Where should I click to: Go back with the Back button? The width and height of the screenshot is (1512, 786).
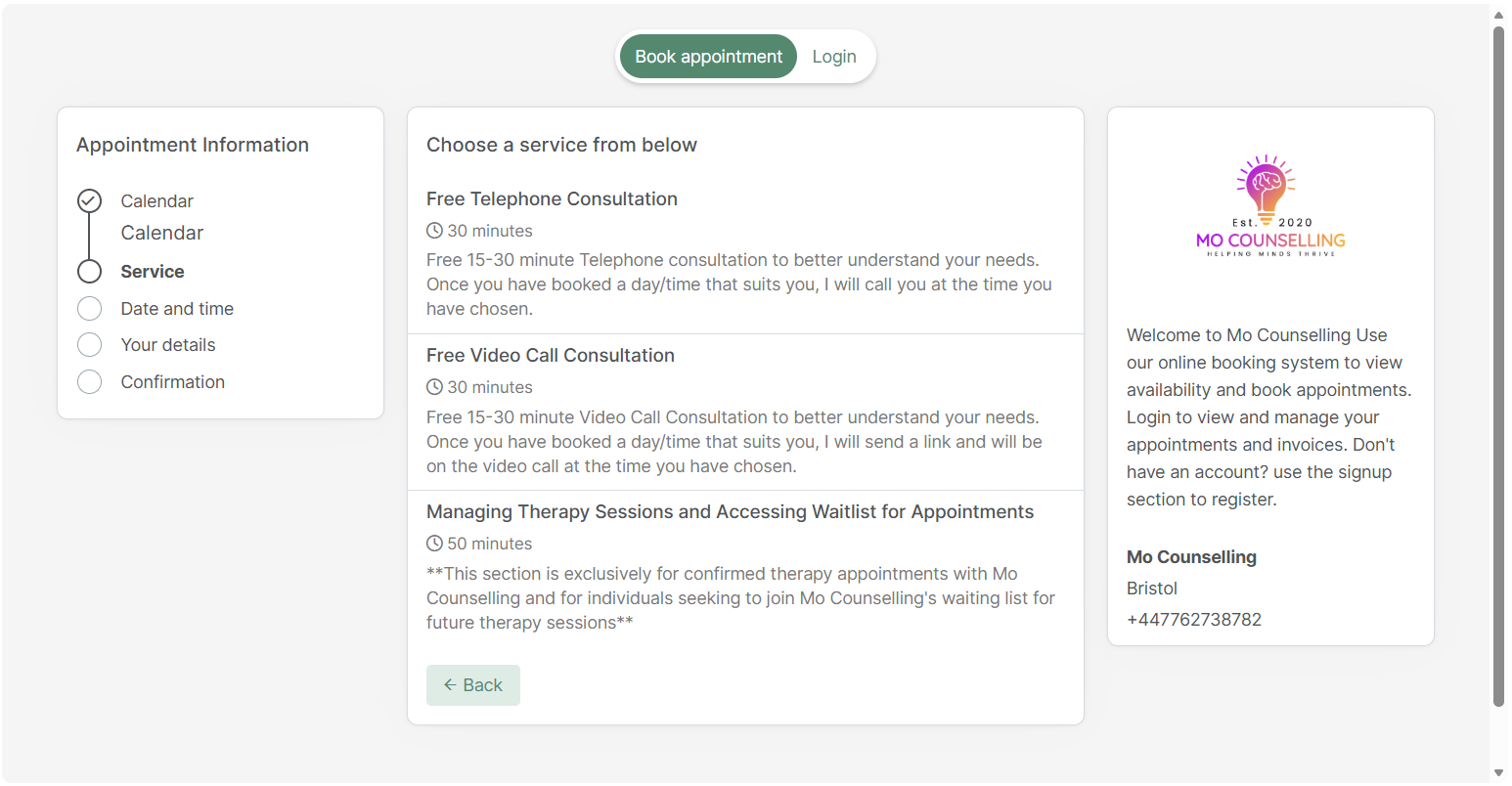click(x=473, y=685)
